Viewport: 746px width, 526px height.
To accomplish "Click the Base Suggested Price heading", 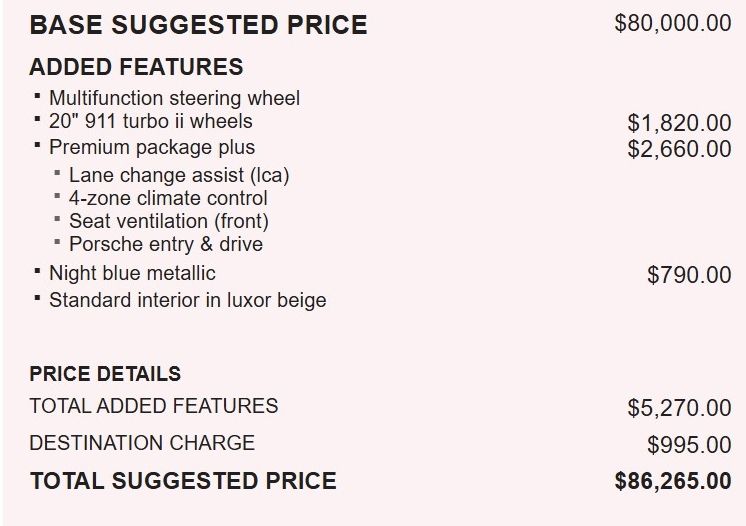I will coord(198,25).
